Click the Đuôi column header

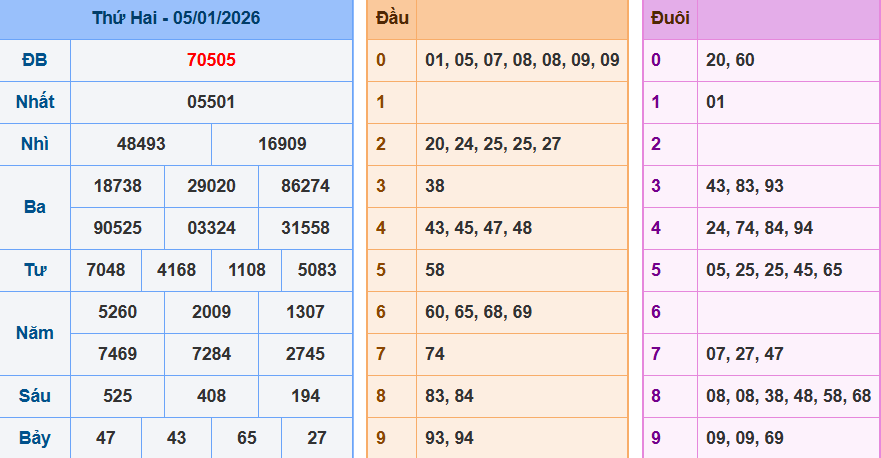[x=669, y=18]
